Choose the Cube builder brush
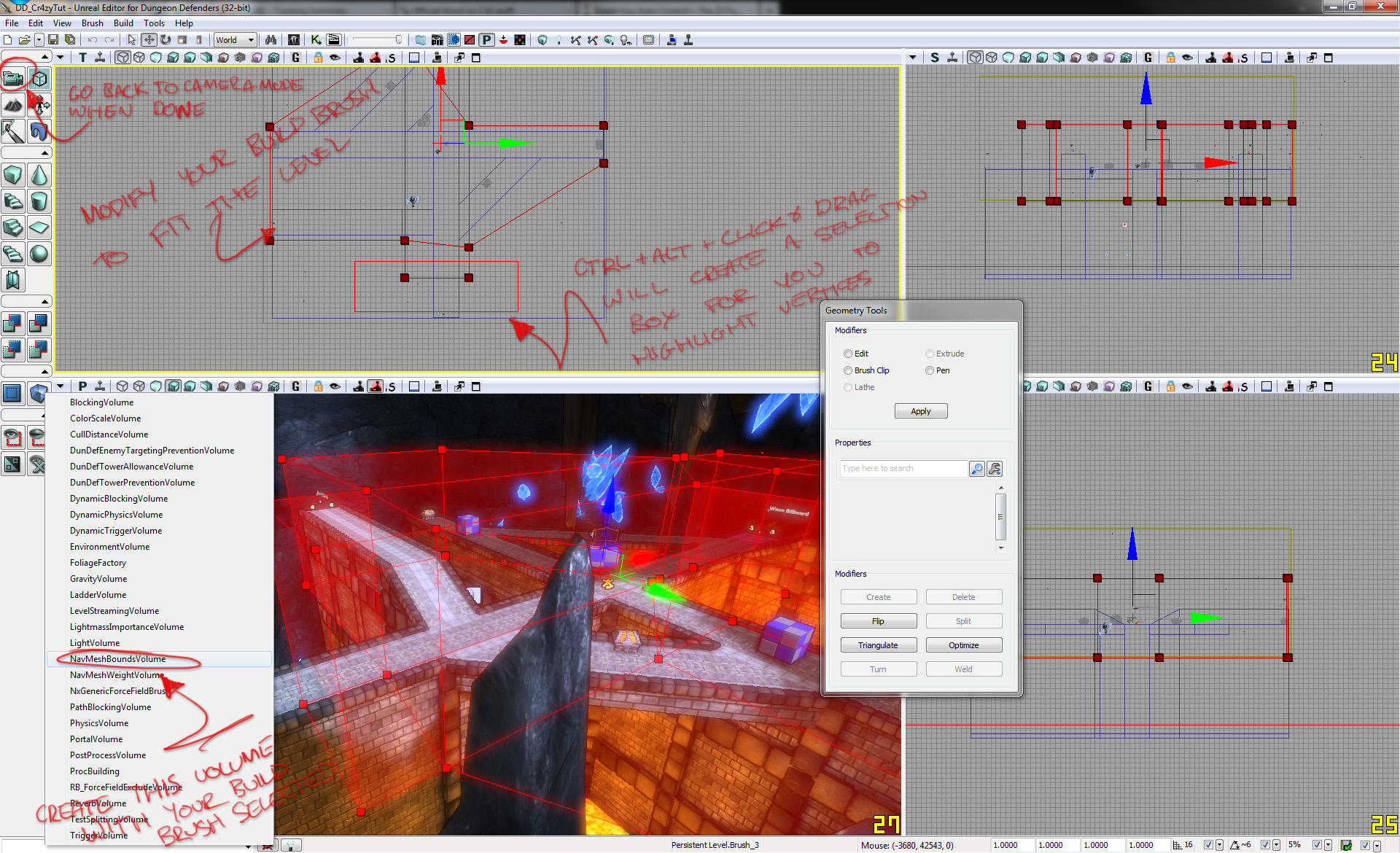 pos(13,175)
